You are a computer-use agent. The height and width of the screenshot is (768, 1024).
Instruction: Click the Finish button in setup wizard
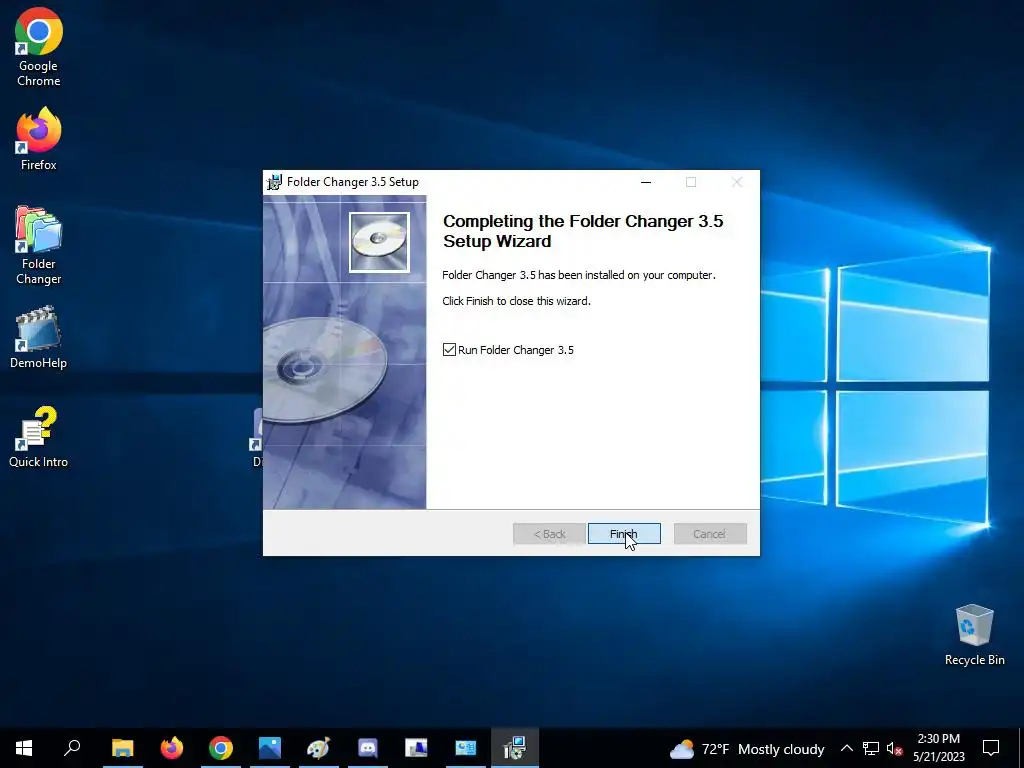point(624,534)
